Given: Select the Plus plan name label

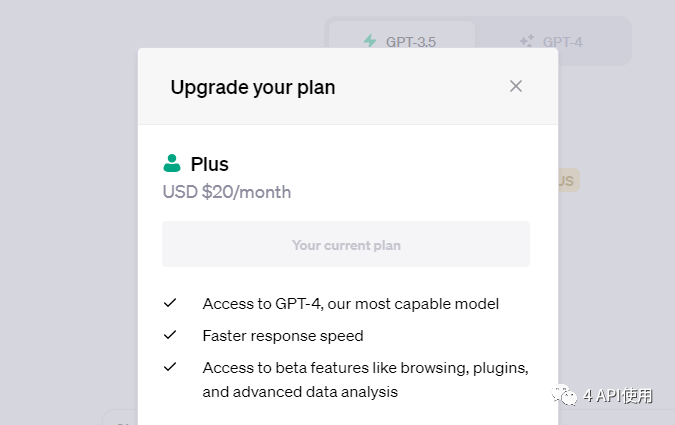Looking at the screenshot, I should click(210, 164).
